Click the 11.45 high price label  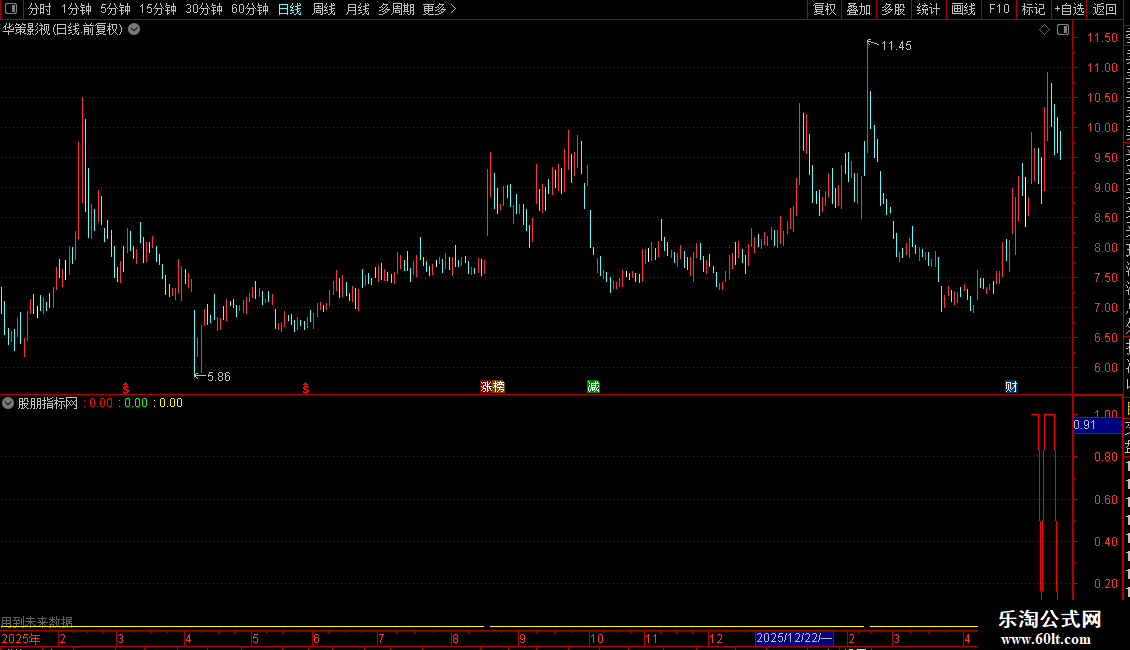(x=896, y=46)
